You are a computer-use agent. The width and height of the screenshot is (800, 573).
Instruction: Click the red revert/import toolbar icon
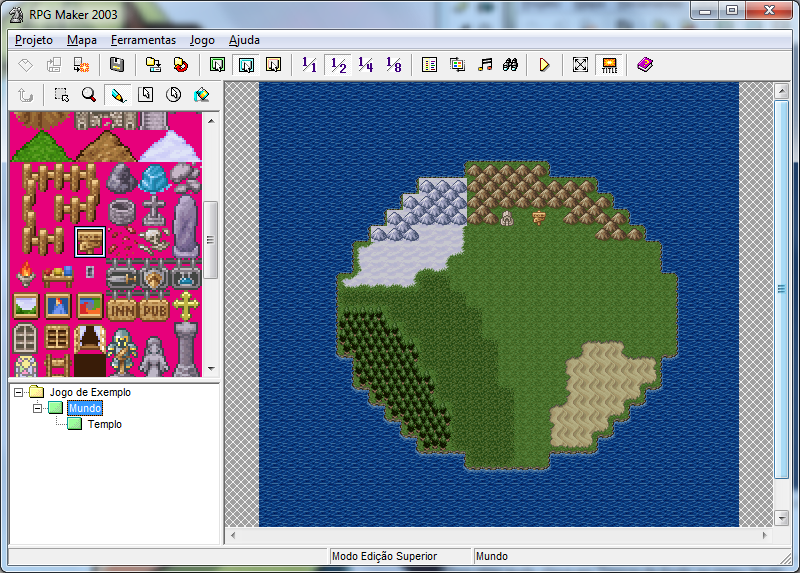coord(181,65)
